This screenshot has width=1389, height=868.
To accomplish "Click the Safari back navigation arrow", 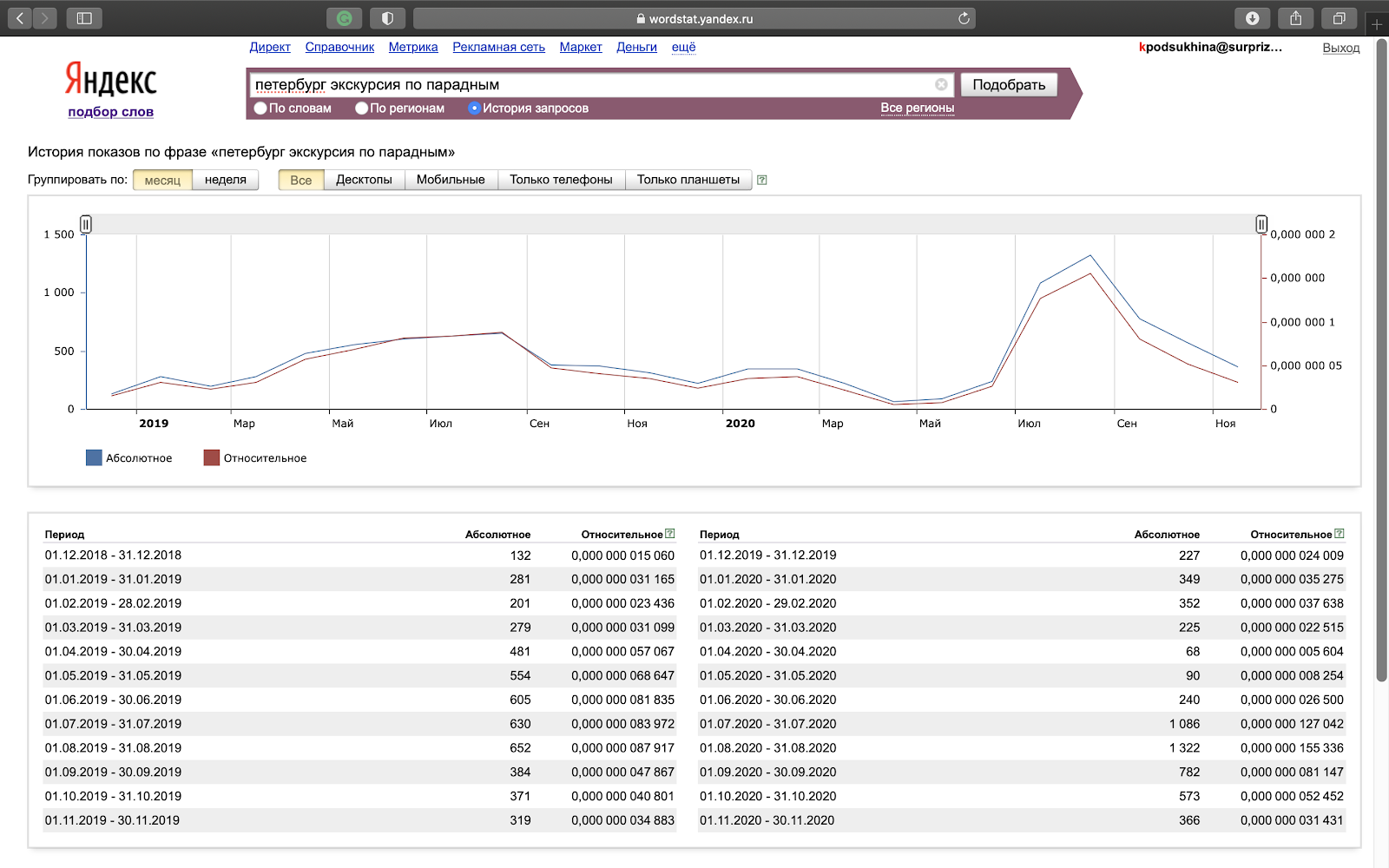I will 20,18.
